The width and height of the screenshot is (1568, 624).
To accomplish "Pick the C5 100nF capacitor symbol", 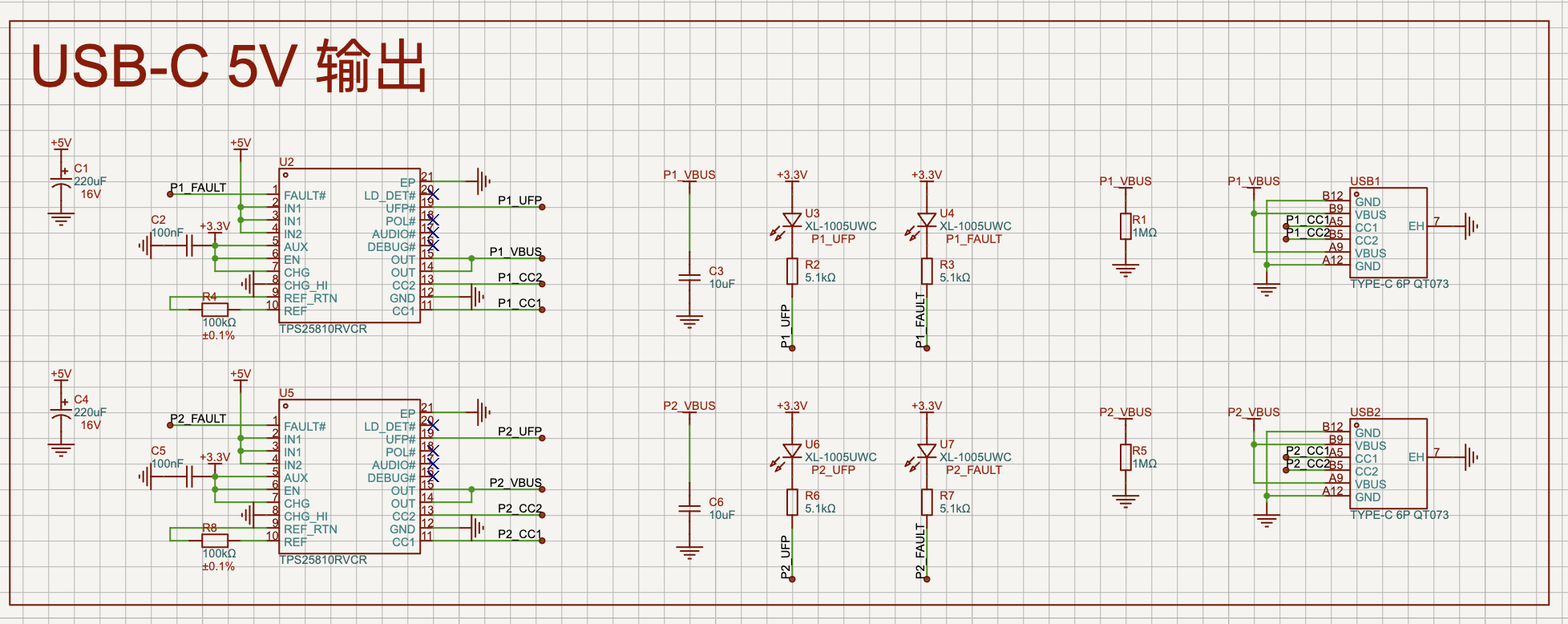I will (189, 476).
